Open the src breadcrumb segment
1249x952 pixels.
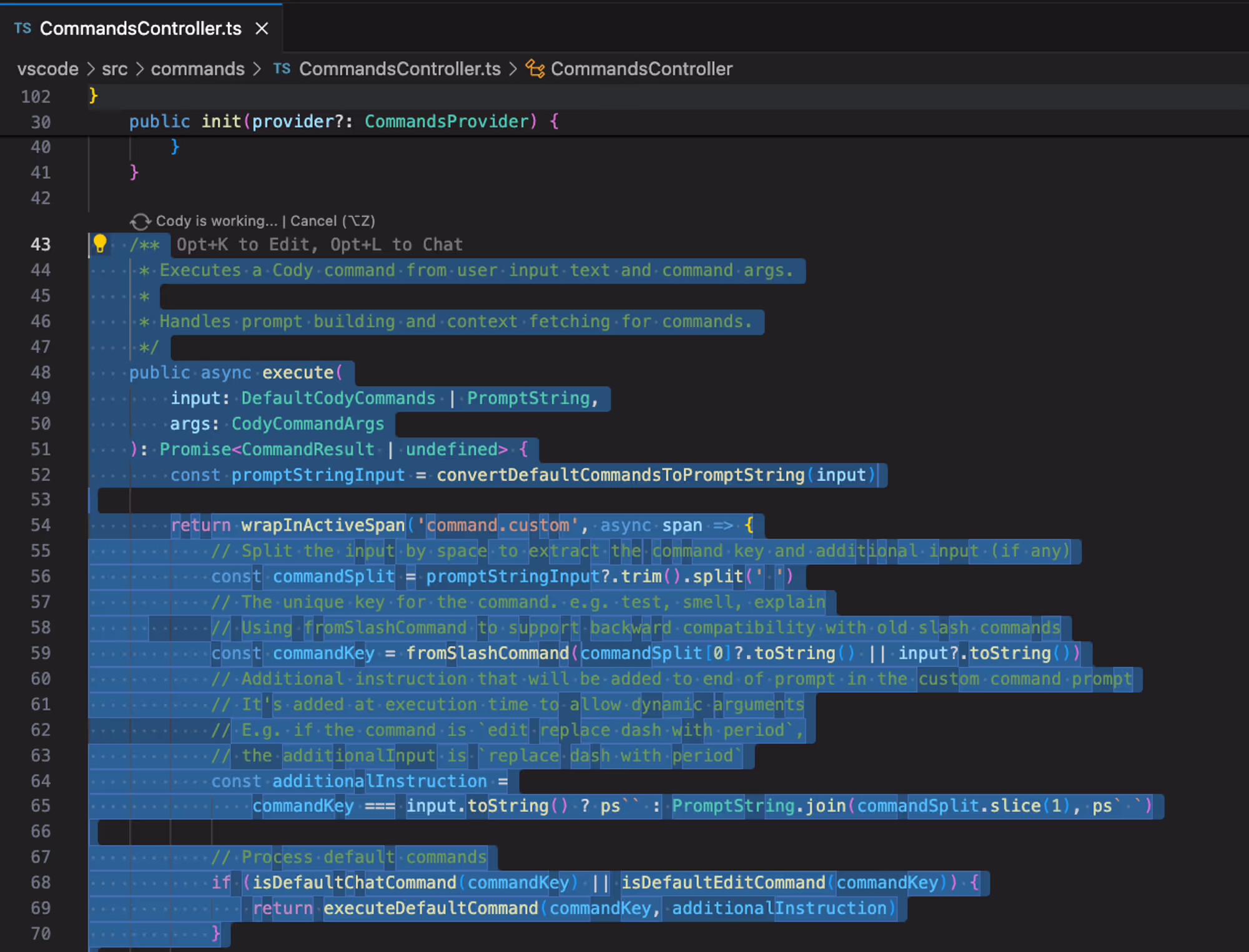114,69
